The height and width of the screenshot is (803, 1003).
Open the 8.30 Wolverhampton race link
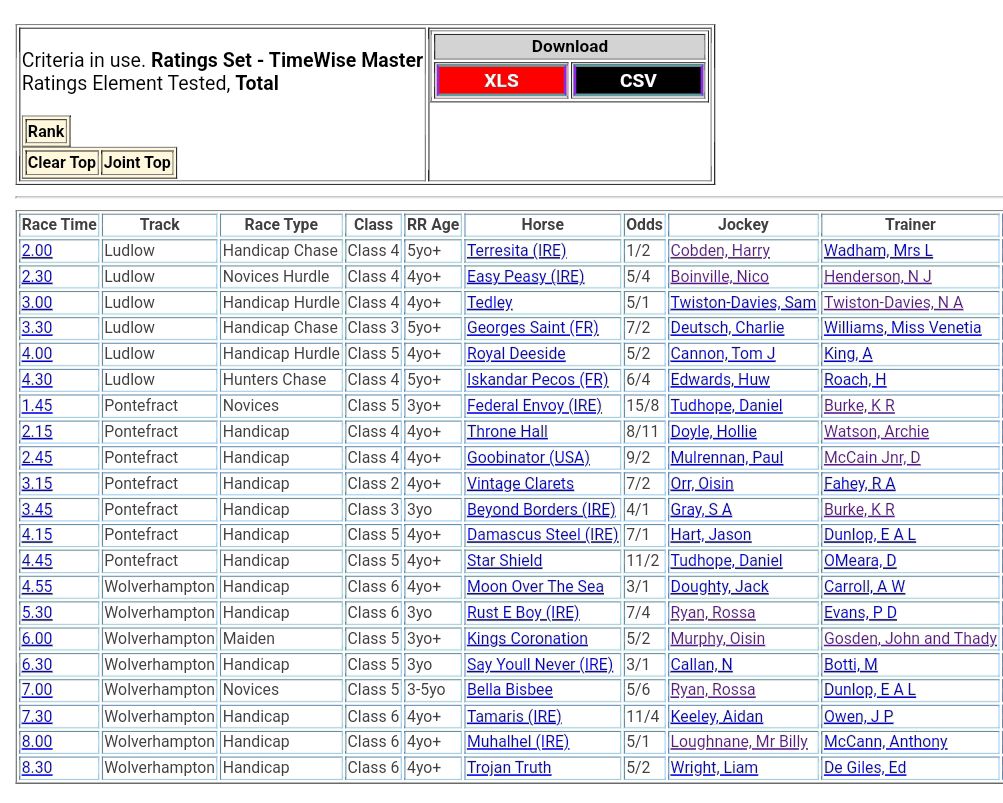click(37, 768)
